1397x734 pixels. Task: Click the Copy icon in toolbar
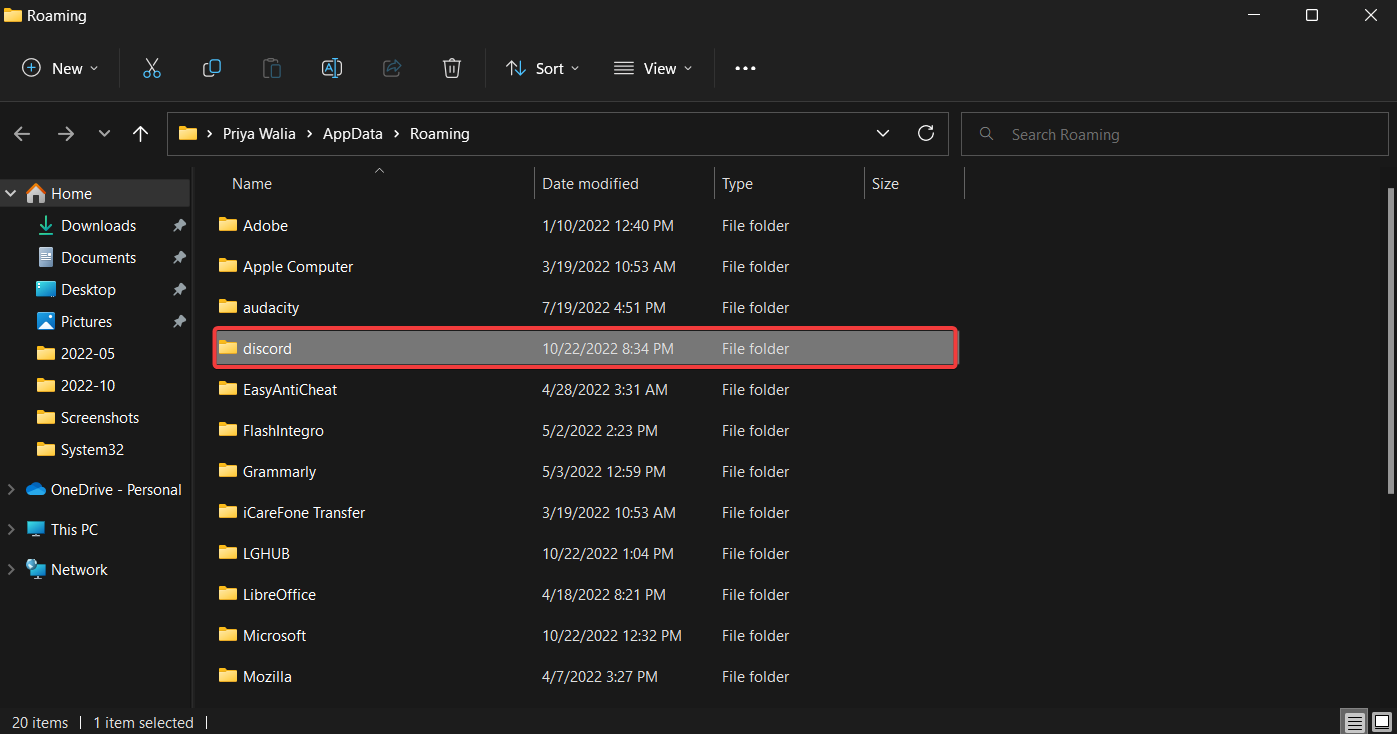tap(212, 68)
